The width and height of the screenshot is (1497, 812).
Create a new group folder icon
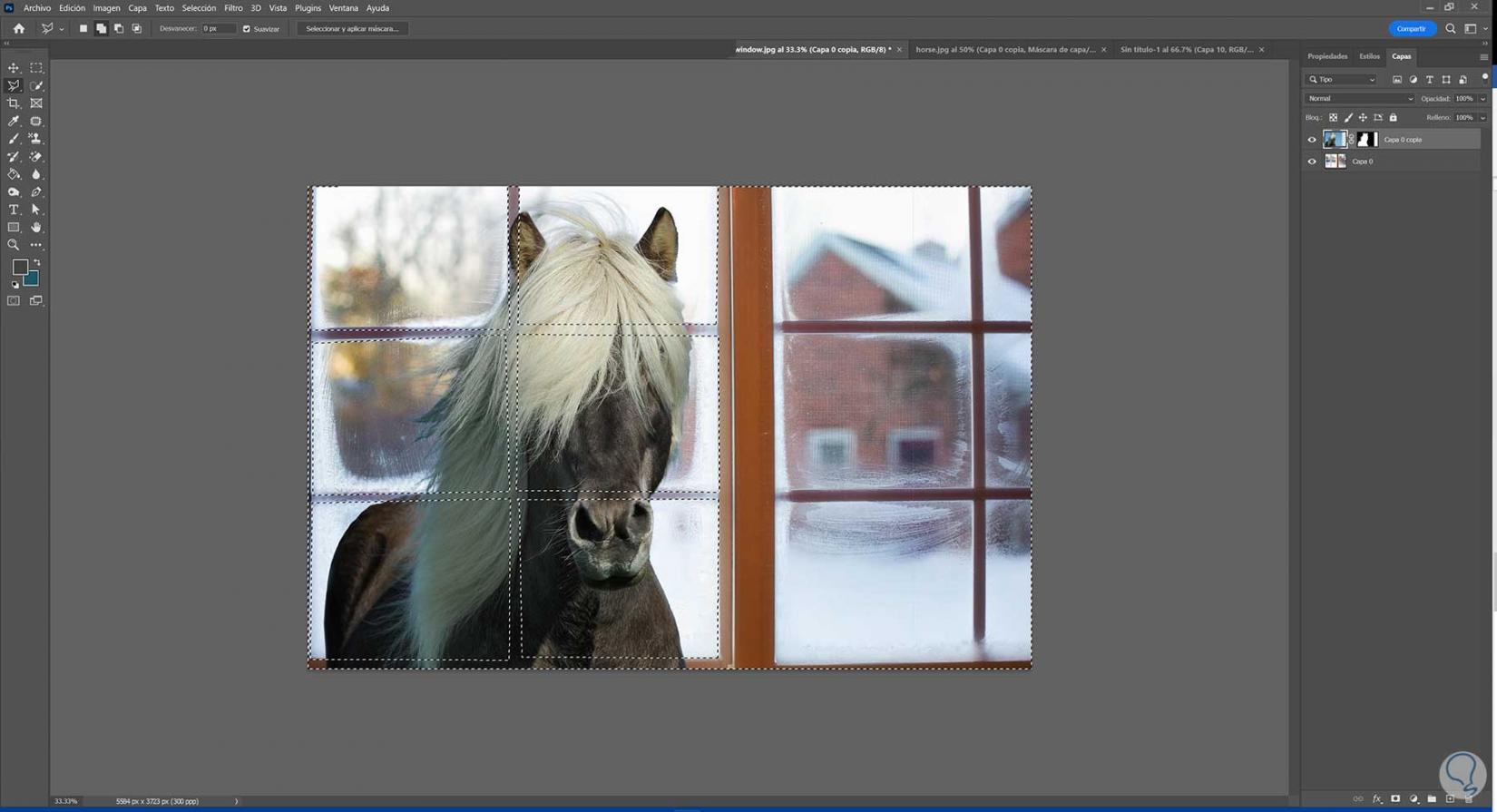(1433, 799)
